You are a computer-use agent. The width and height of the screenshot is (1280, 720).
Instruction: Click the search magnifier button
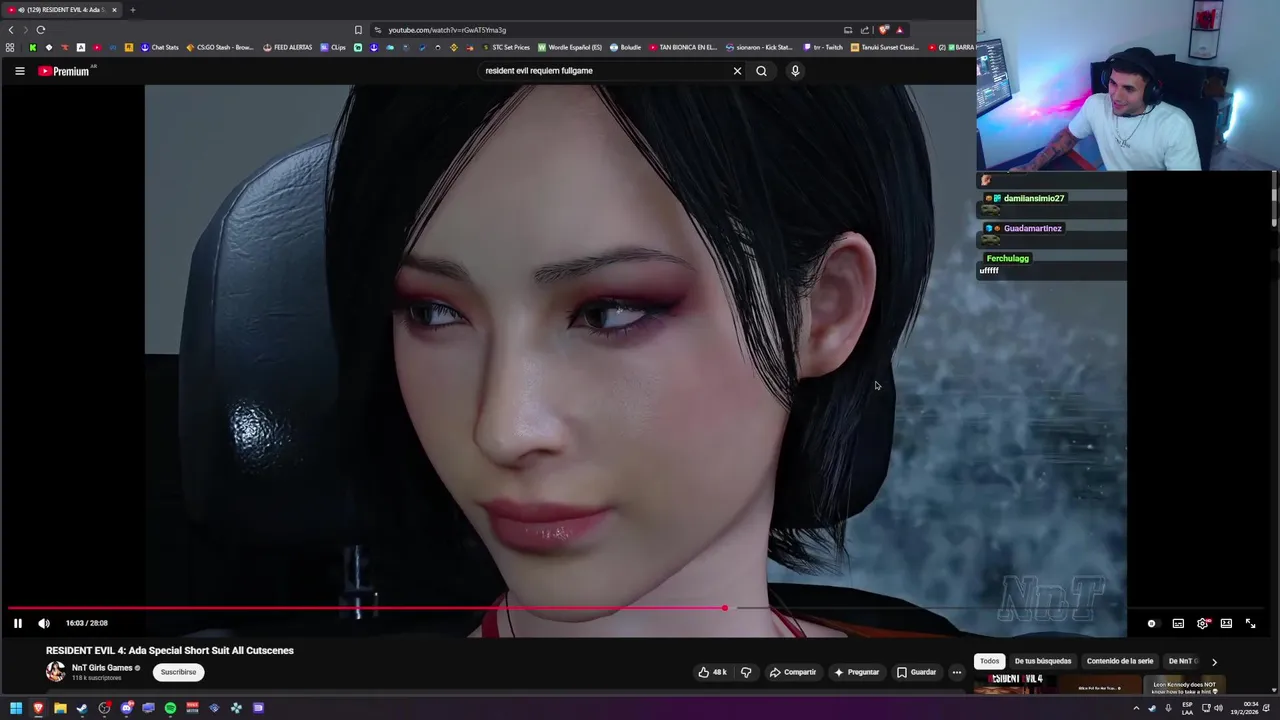(761, 71)
